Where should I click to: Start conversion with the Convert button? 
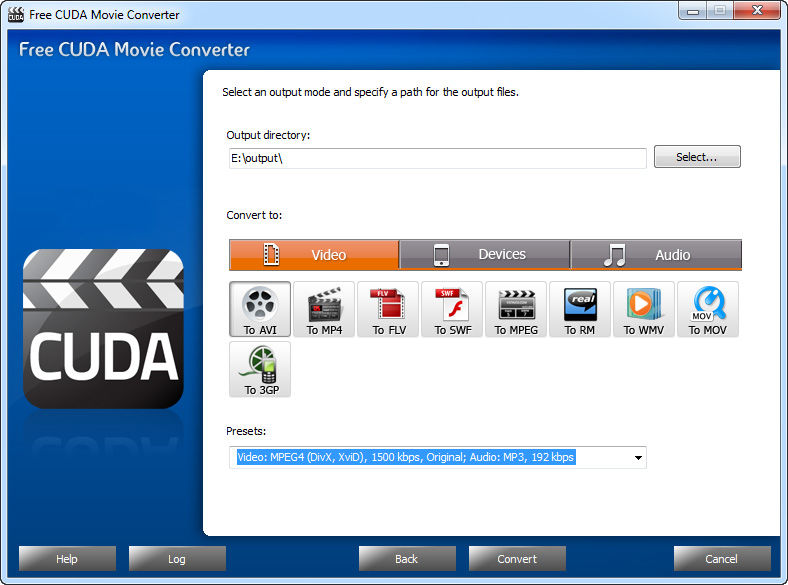517,559
